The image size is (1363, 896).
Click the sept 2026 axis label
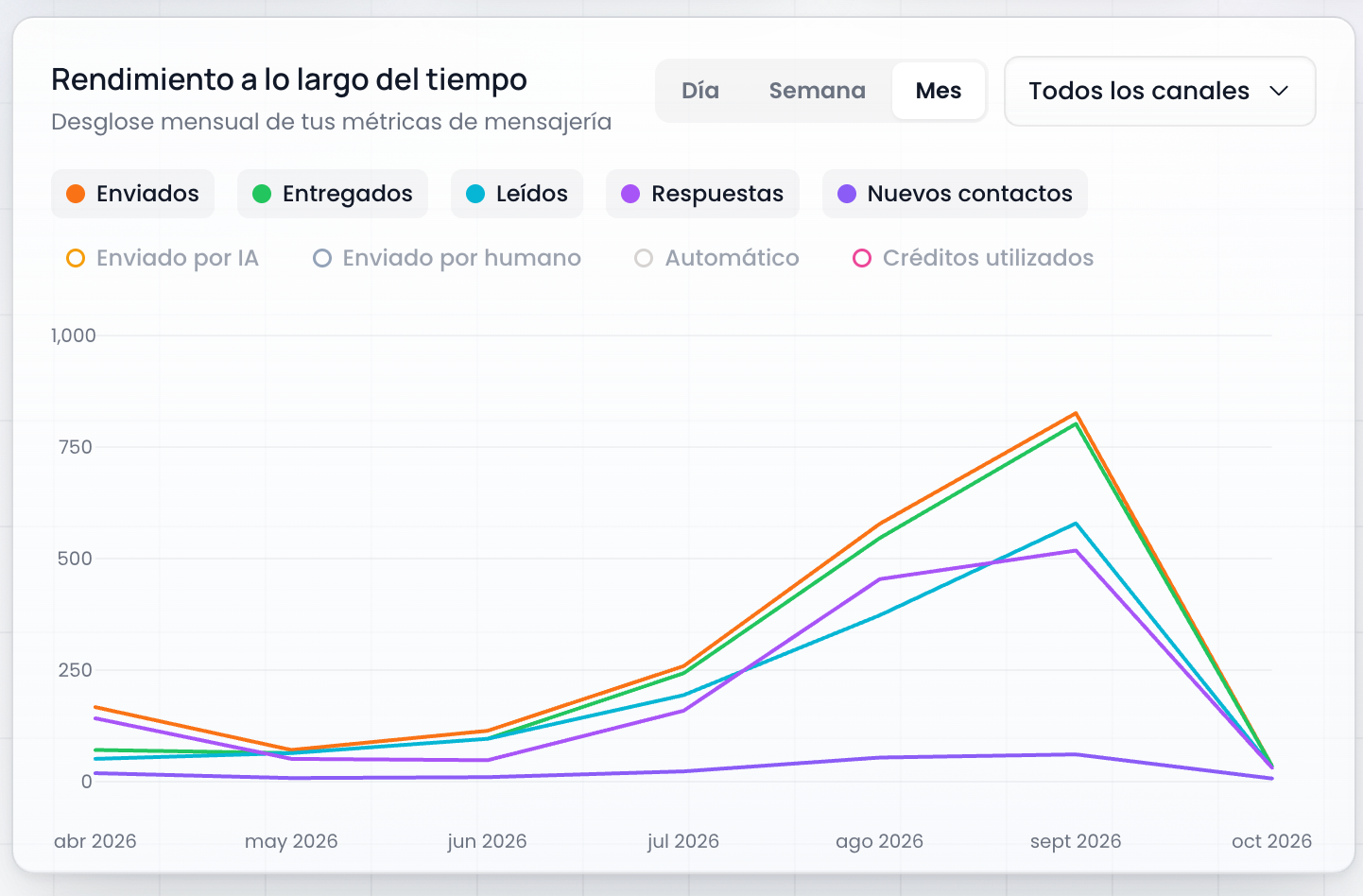coord(1076,841)
